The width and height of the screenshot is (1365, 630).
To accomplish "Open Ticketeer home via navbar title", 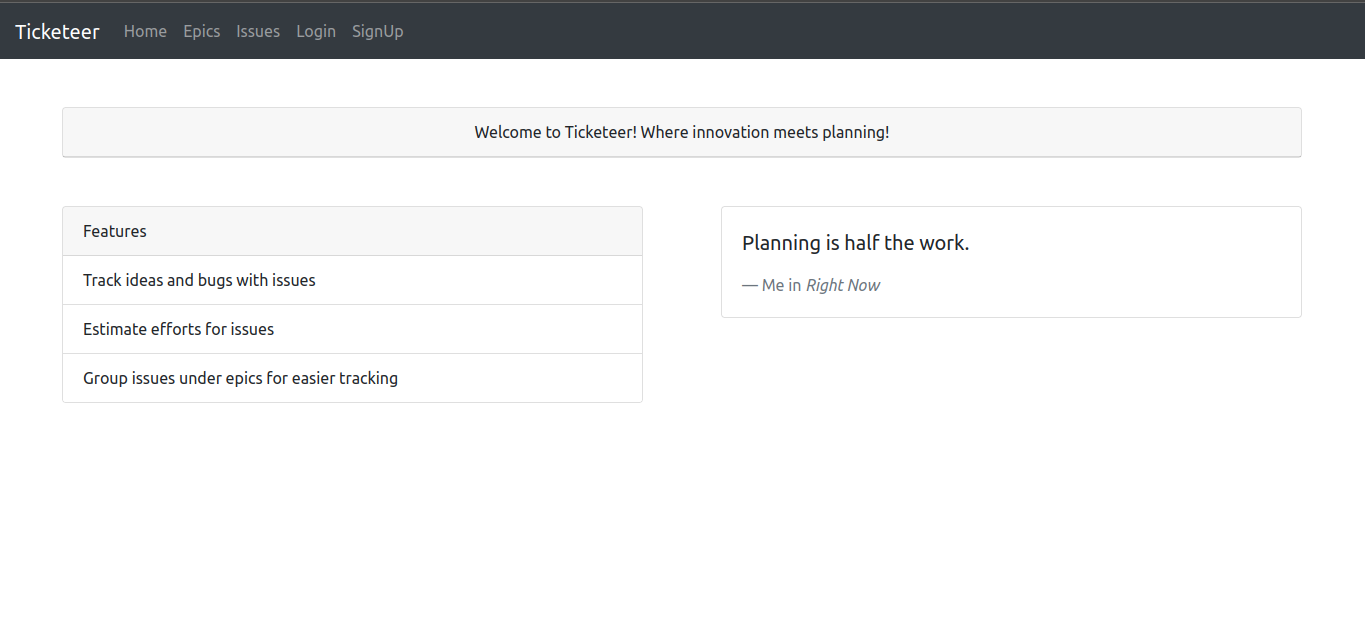I will point(57,31).
